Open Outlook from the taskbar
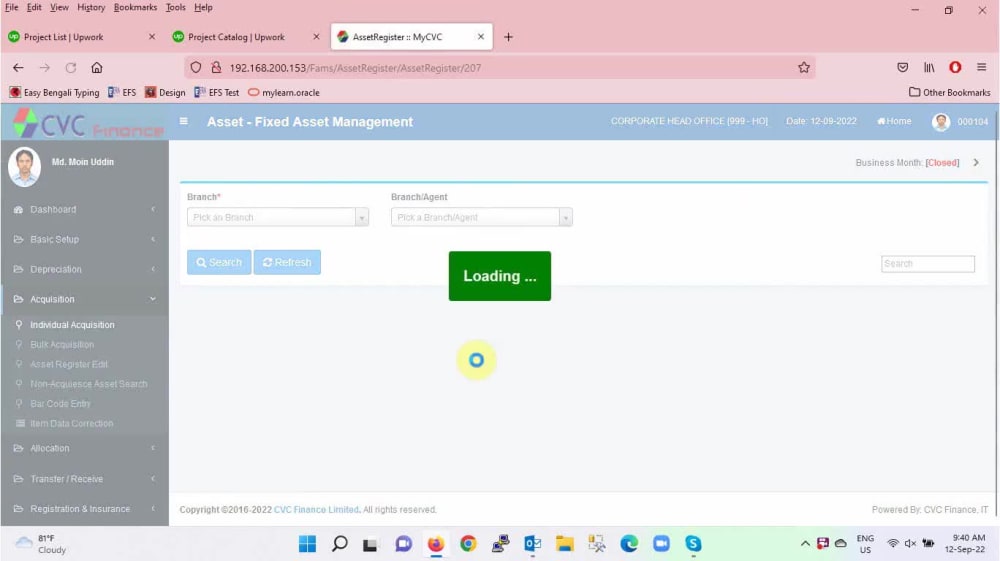 coord(533,544)
